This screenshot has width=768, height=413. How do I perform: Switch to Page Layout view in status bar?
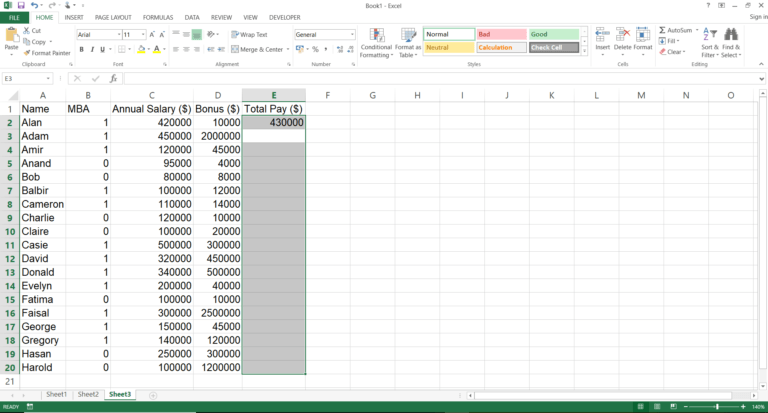click(657, 407)
